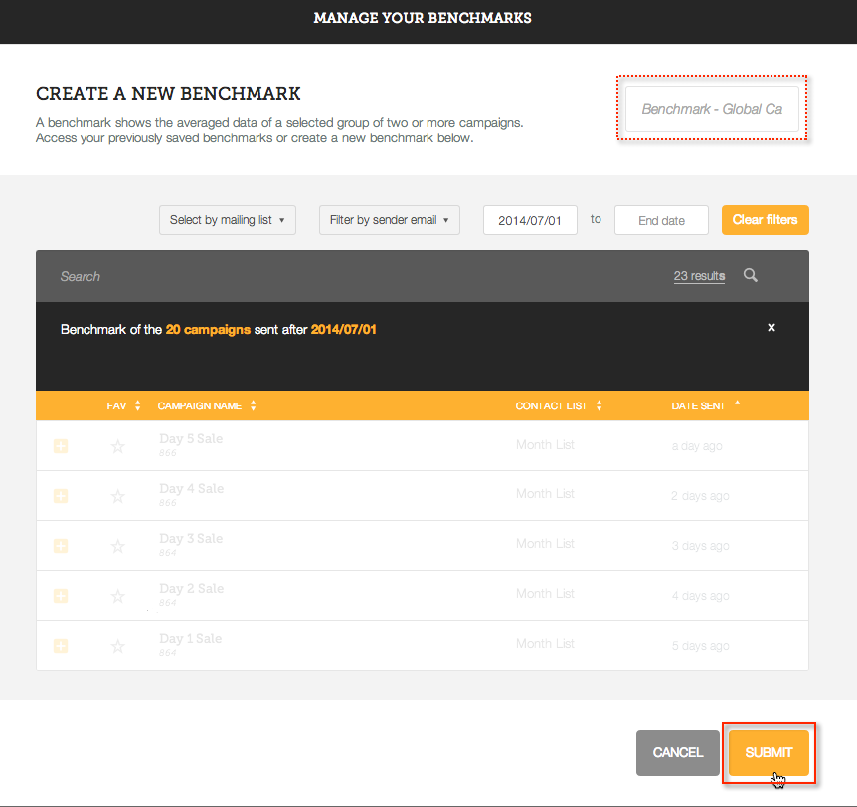Viewport: 857px width, 807px height.
Task: Favorite the Day 3 Sale campaign star
Action: pos(118,546)
